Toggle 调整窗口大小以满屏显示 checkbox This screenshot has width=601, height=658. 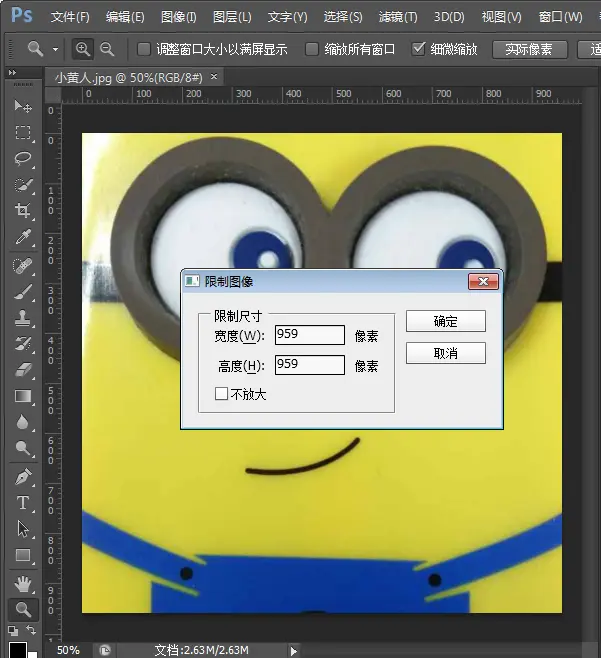point(144,49)
